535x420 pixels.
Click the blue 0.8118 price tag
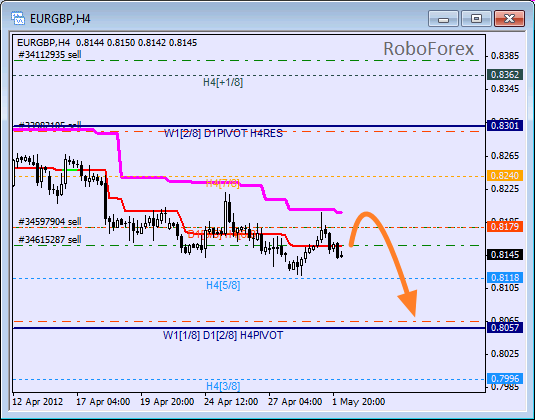[505, 278]
